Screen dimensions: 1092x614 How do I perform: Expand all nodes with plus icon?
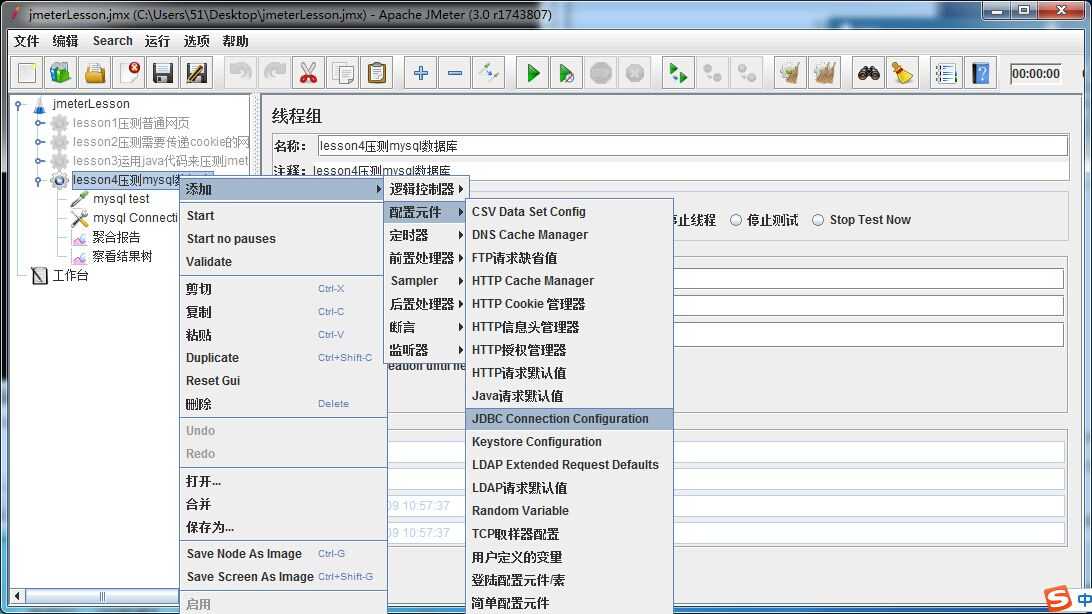(x=420, y=73)
